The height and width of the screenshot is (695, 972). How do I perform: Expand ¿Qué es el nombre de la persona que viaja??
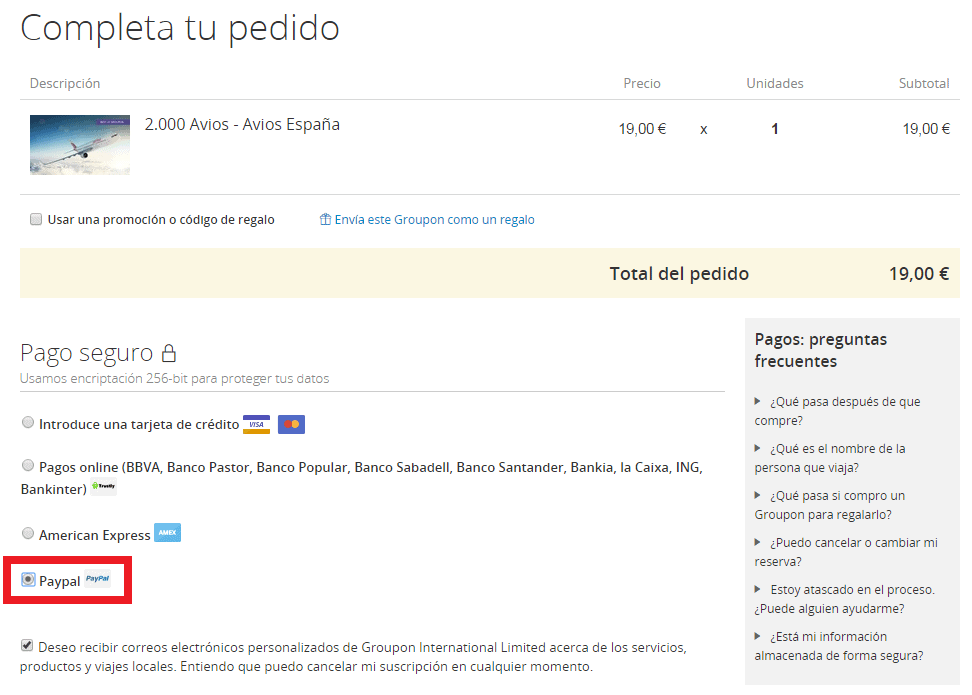tap(830, 458)
